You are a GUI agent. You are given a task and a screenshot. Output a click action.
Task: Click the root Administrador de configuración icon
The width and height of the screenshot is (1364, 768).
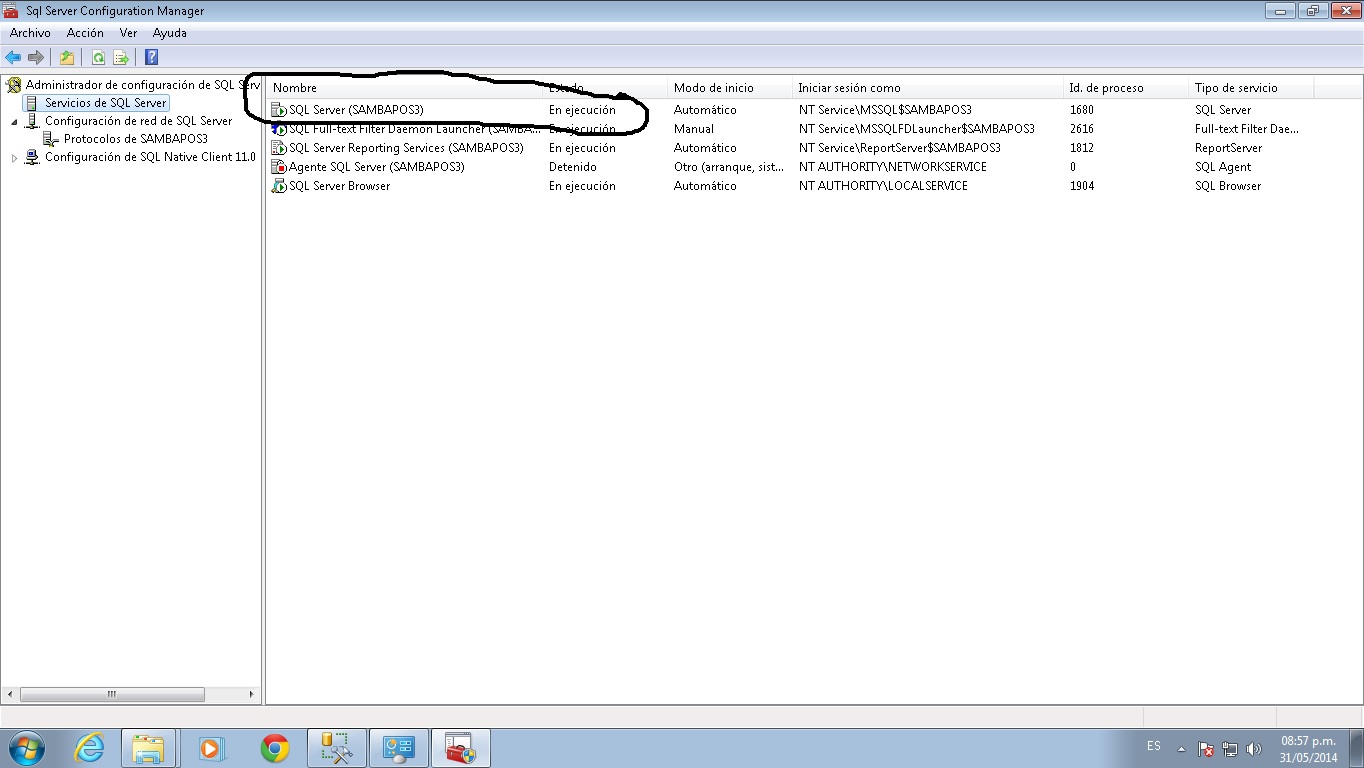(13, 85)
